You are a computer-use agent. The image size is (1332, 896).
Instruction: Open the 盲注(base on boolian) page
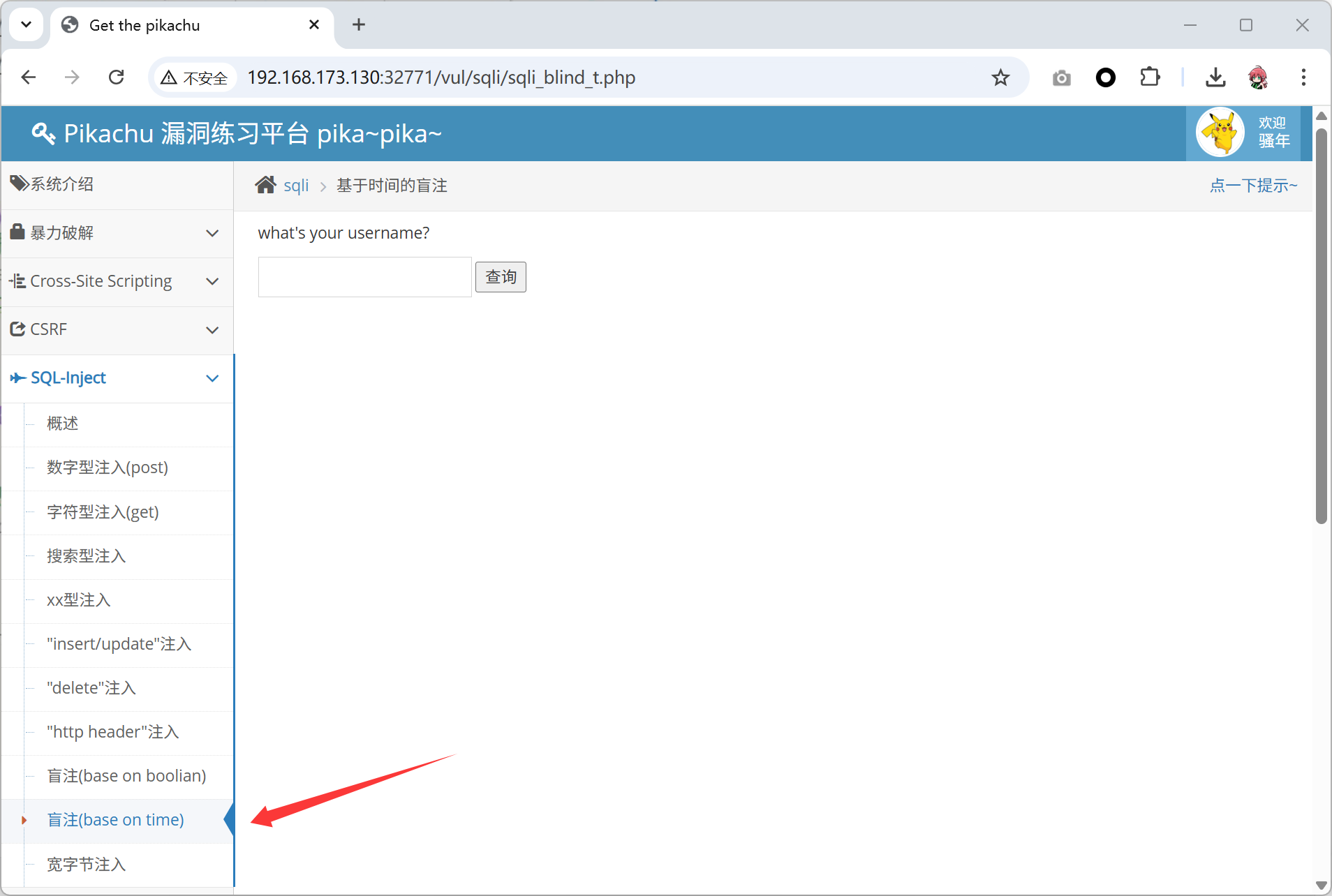[126, 776]
